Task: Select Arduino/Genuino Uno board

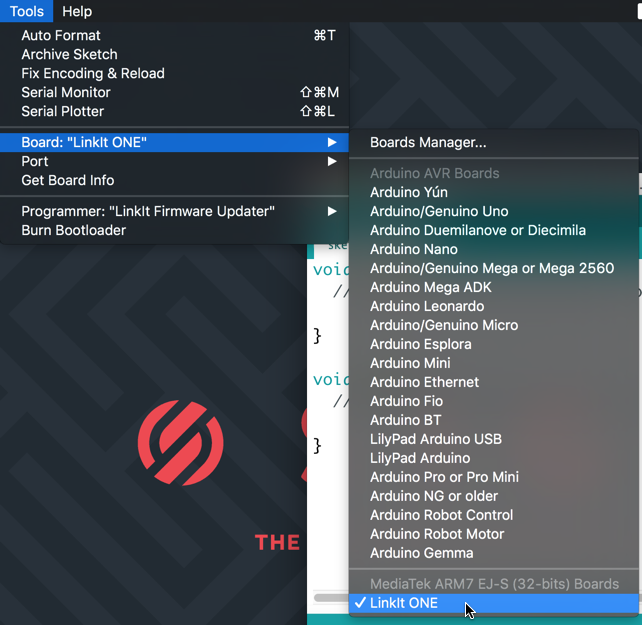Action: click(x=493, y=211)
